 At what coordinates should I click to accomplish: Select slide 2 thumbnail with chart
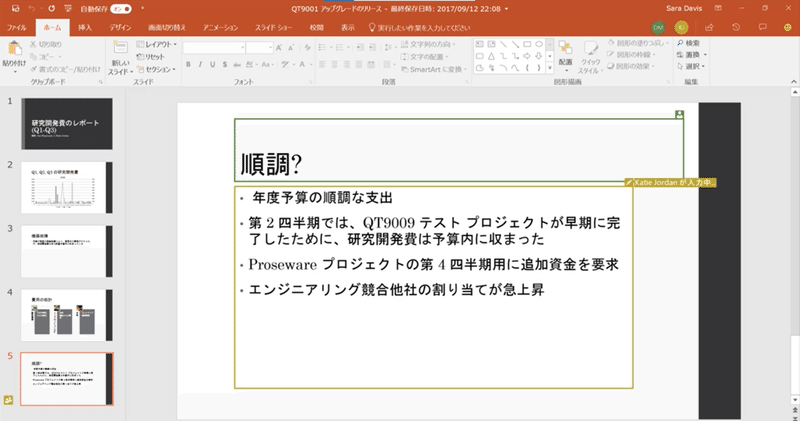pos(67,188)
